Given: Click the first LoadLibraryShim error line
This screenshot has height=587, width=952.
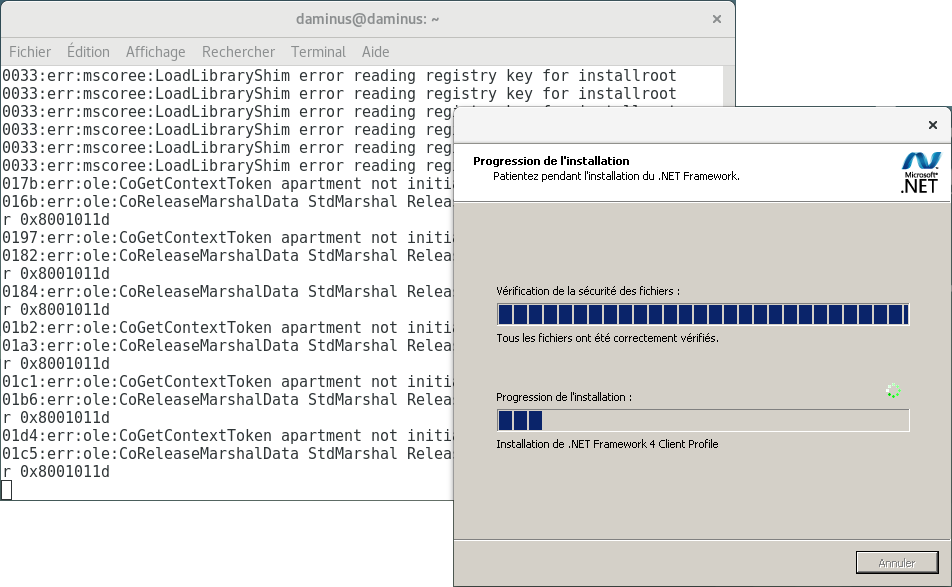Looking at the screenshot, I should [338, 76].
